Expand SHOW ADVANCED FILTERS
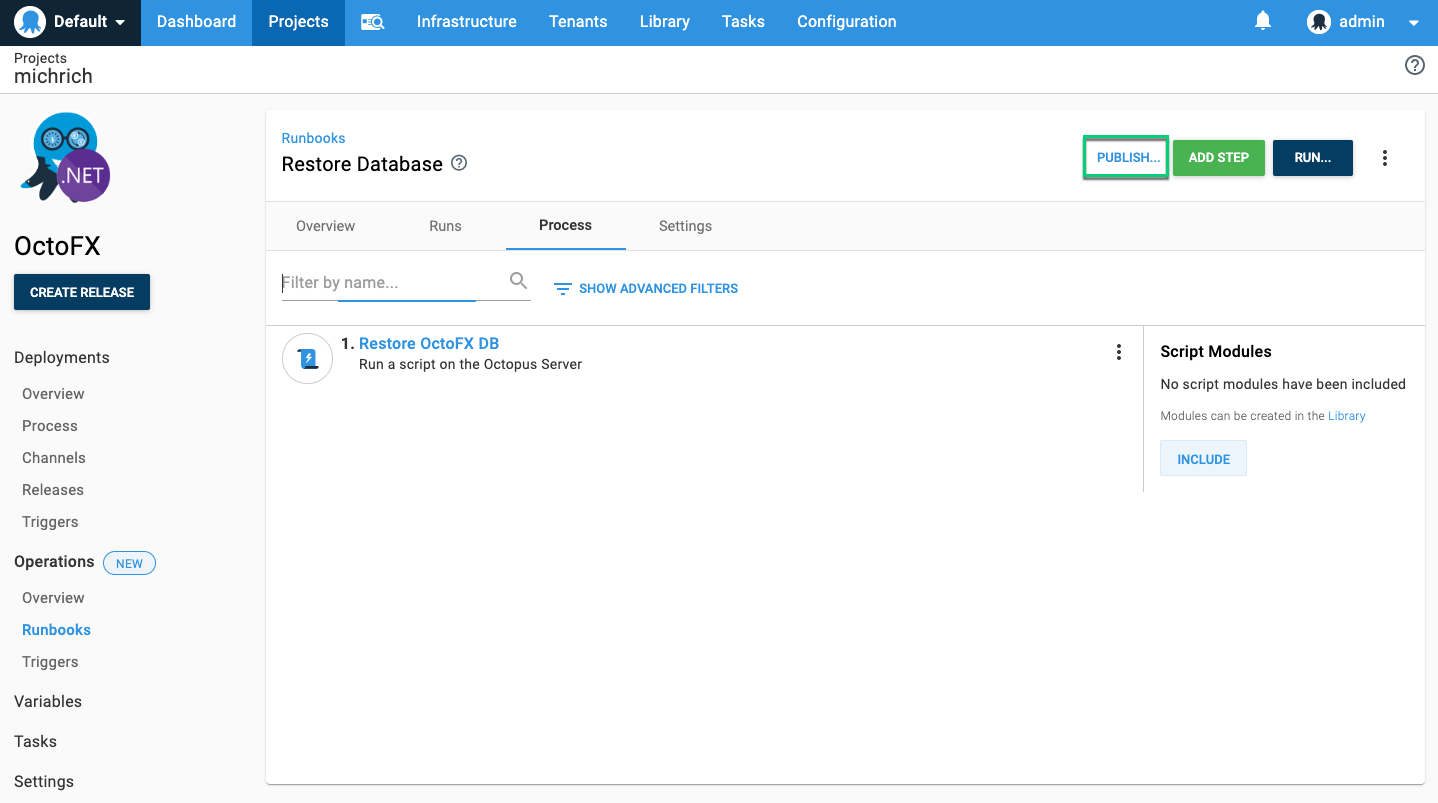This screenshot has height=803, width=1438. click(658, 288)
